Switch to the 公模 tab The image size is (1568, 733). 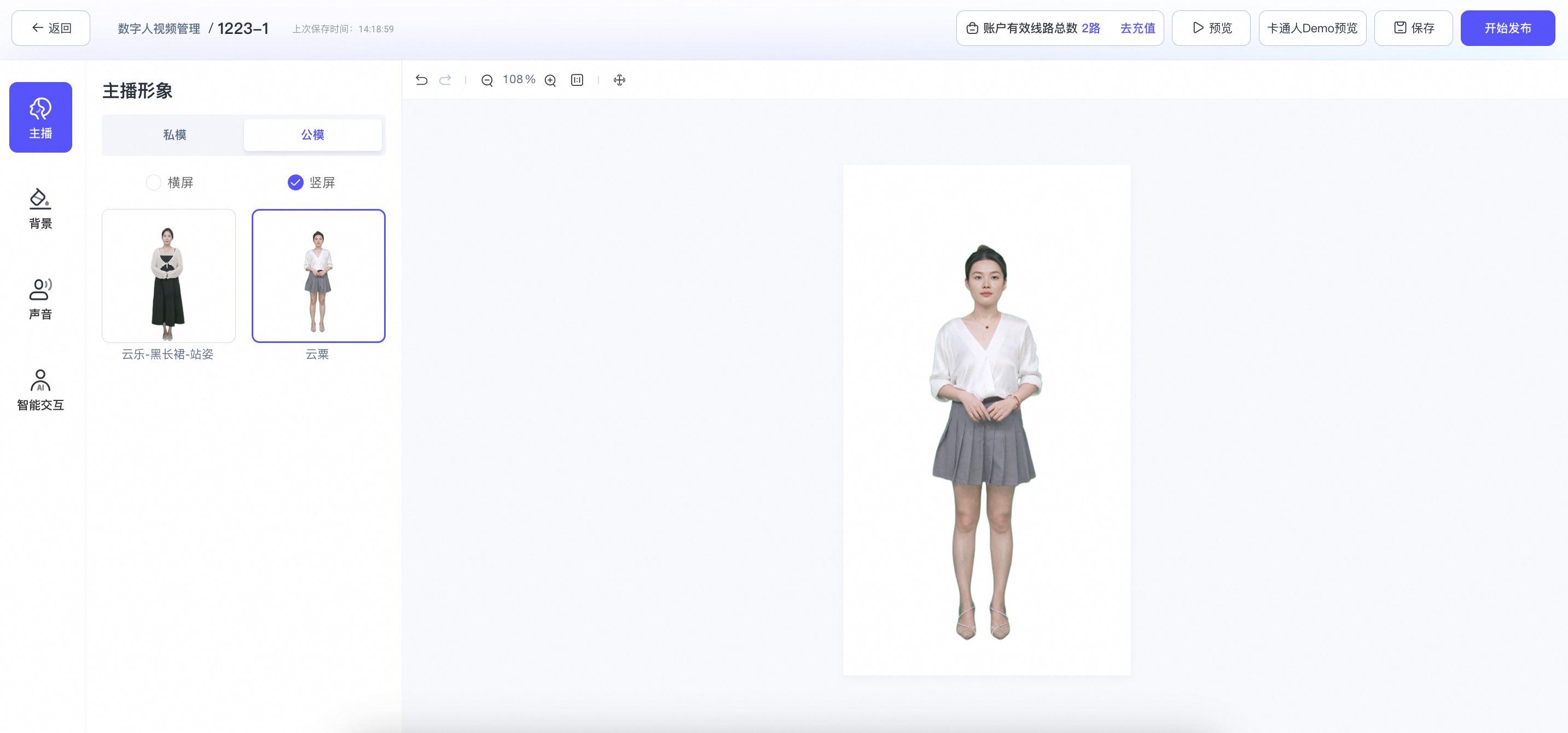[313, 135]
